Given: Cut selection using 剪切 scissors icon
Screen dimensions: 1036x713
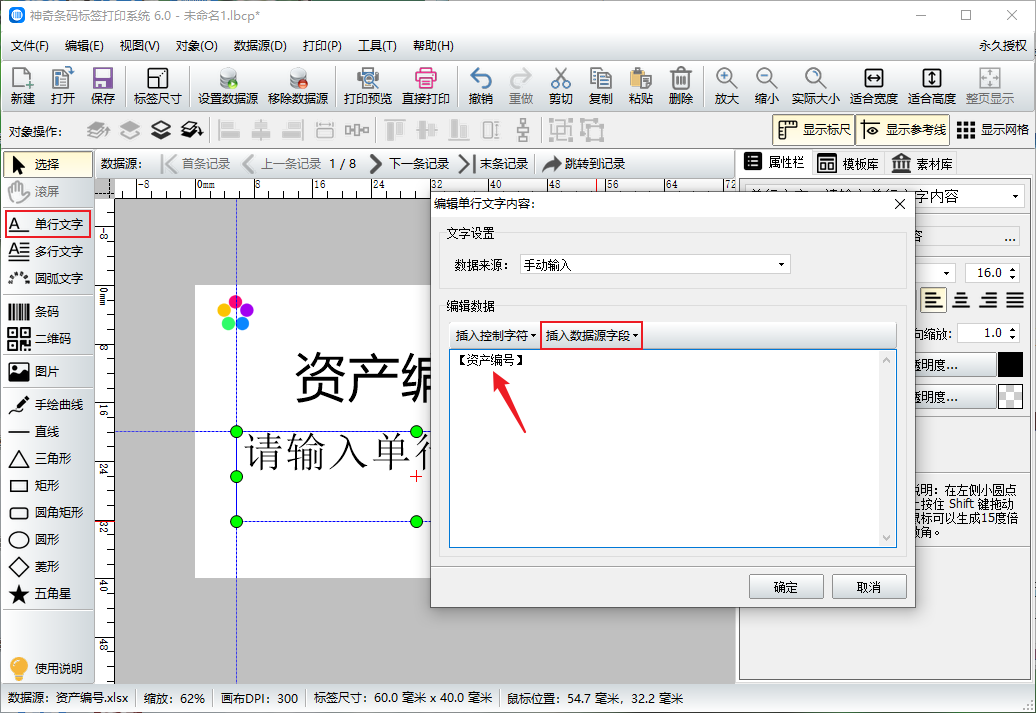Looking at the screenshot, I should (560, 86).
